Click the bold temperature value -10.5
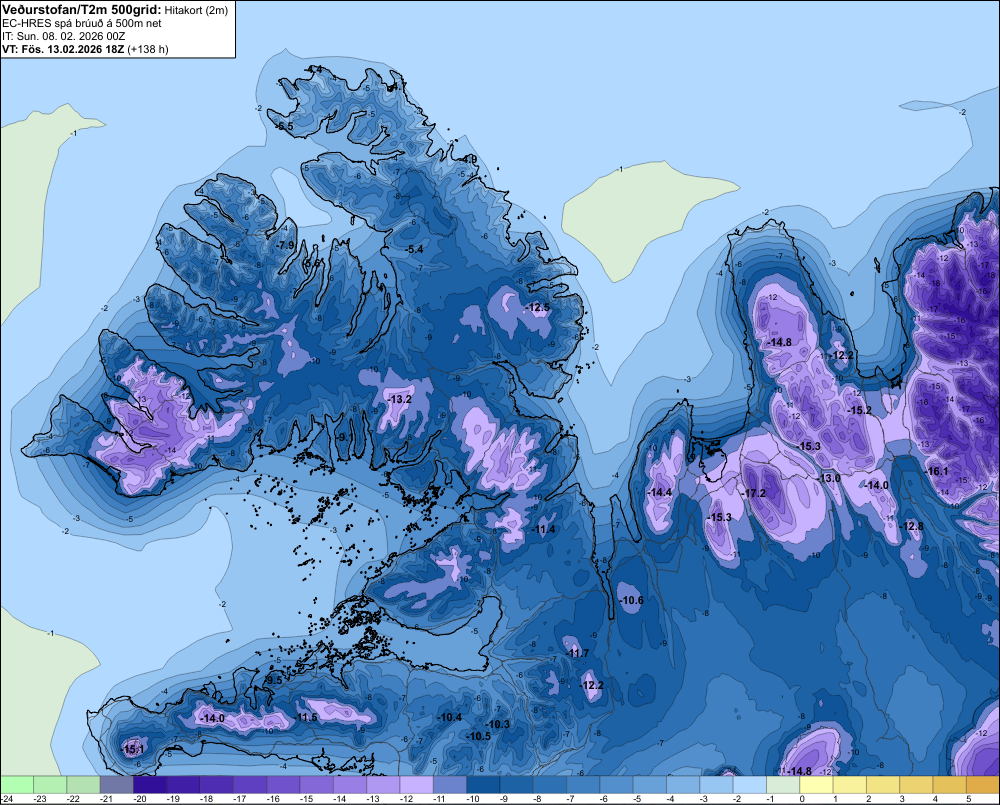Image resolution: width=1000 pixels, height=805 pixels. point(478,736)
